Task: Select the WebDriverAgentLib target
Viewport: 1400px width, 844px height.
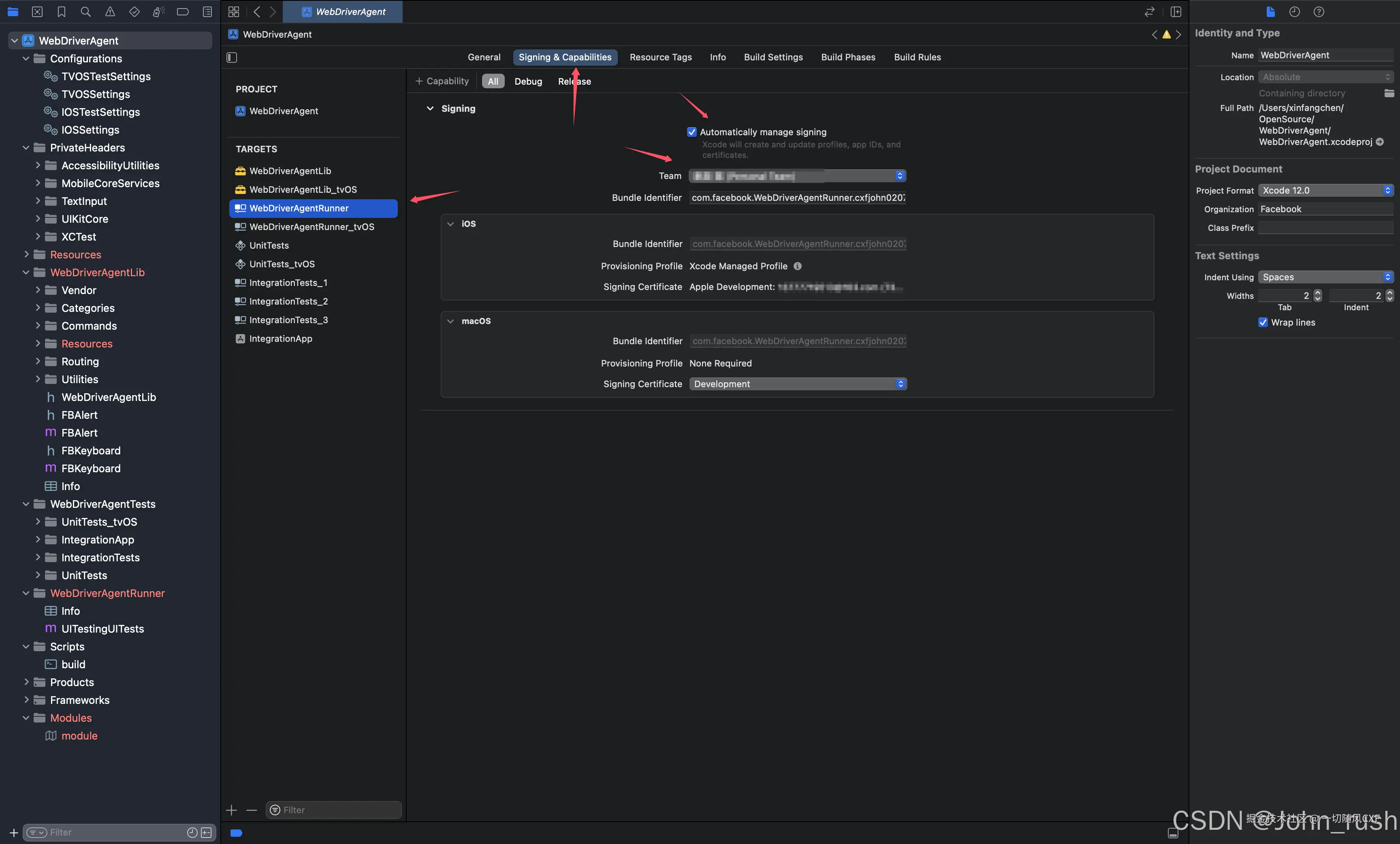Action: pos(290,171)
